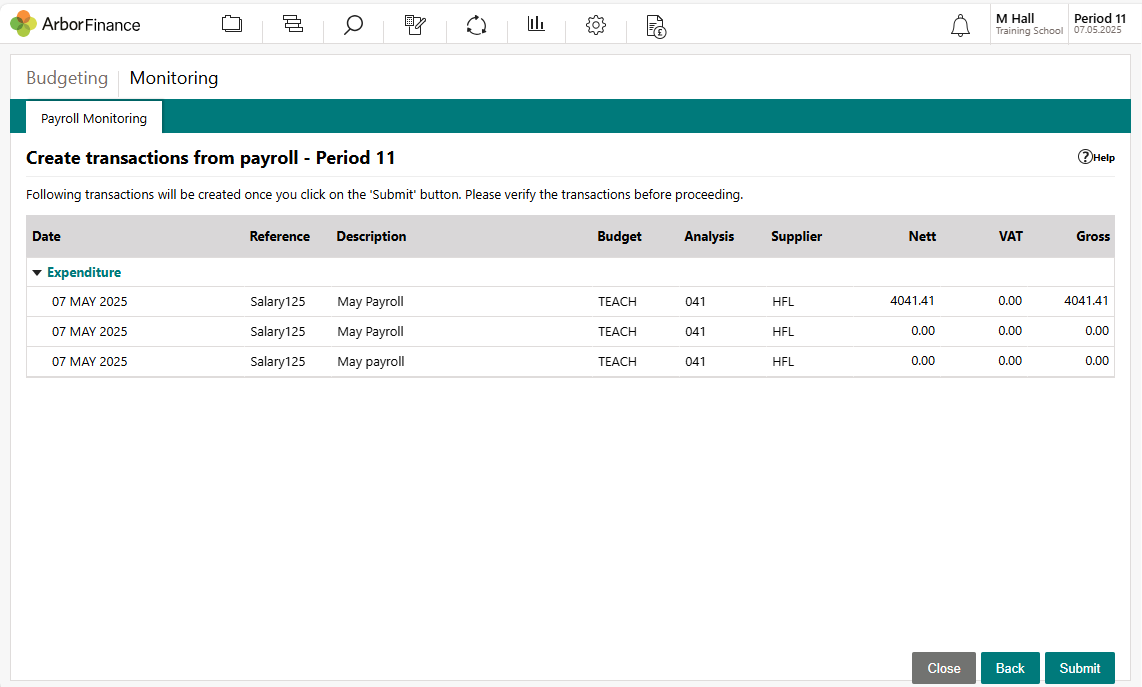Click the circular arrows cycle icon
Image resolution: width=1142 pixels, height=687 pixels.
tap(476, 25)
